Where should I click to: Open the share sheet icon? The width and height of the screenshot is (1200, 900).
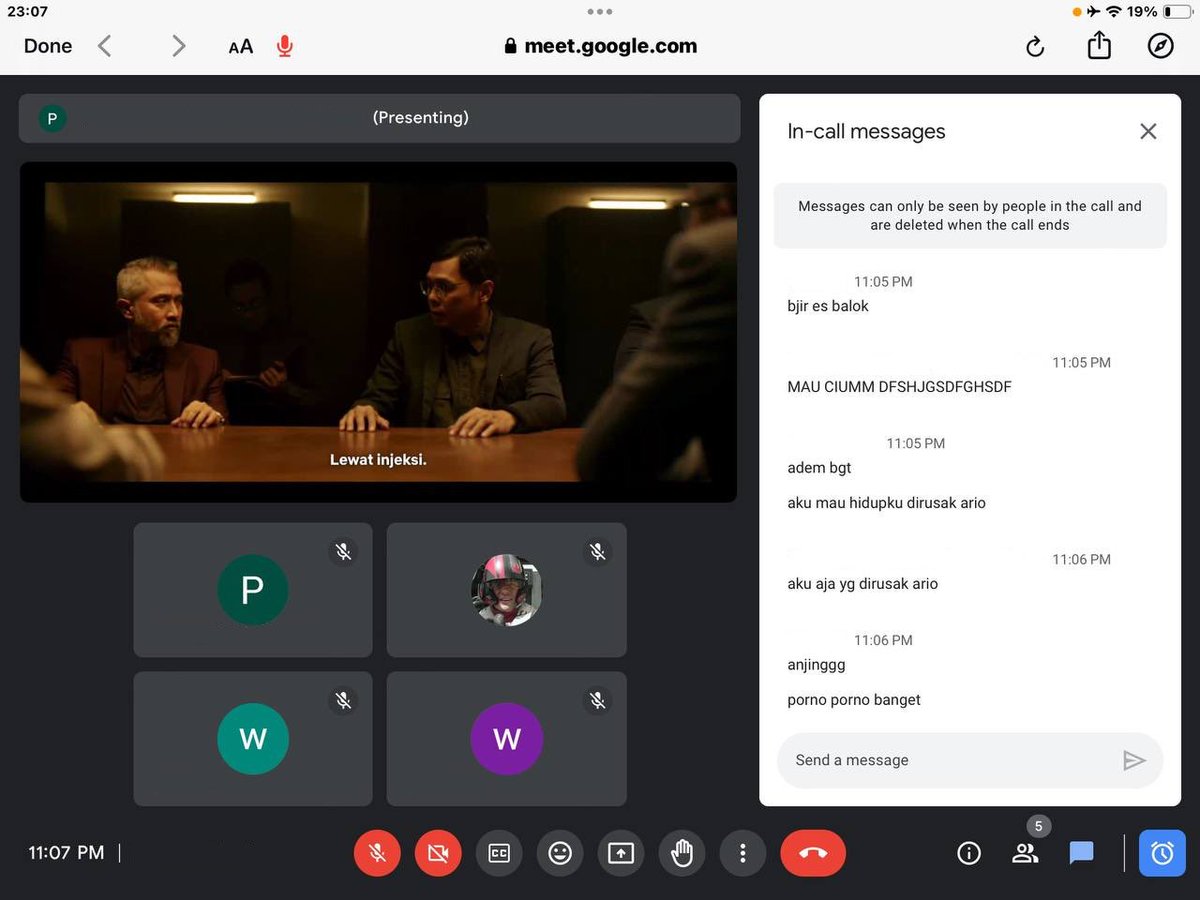pos(1099,45)
